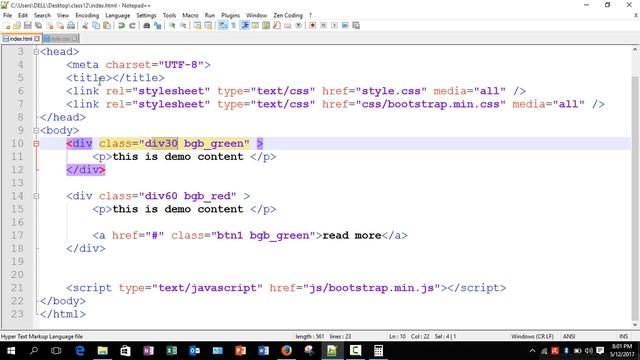Create a new file with the New toolbar icon

6,25
